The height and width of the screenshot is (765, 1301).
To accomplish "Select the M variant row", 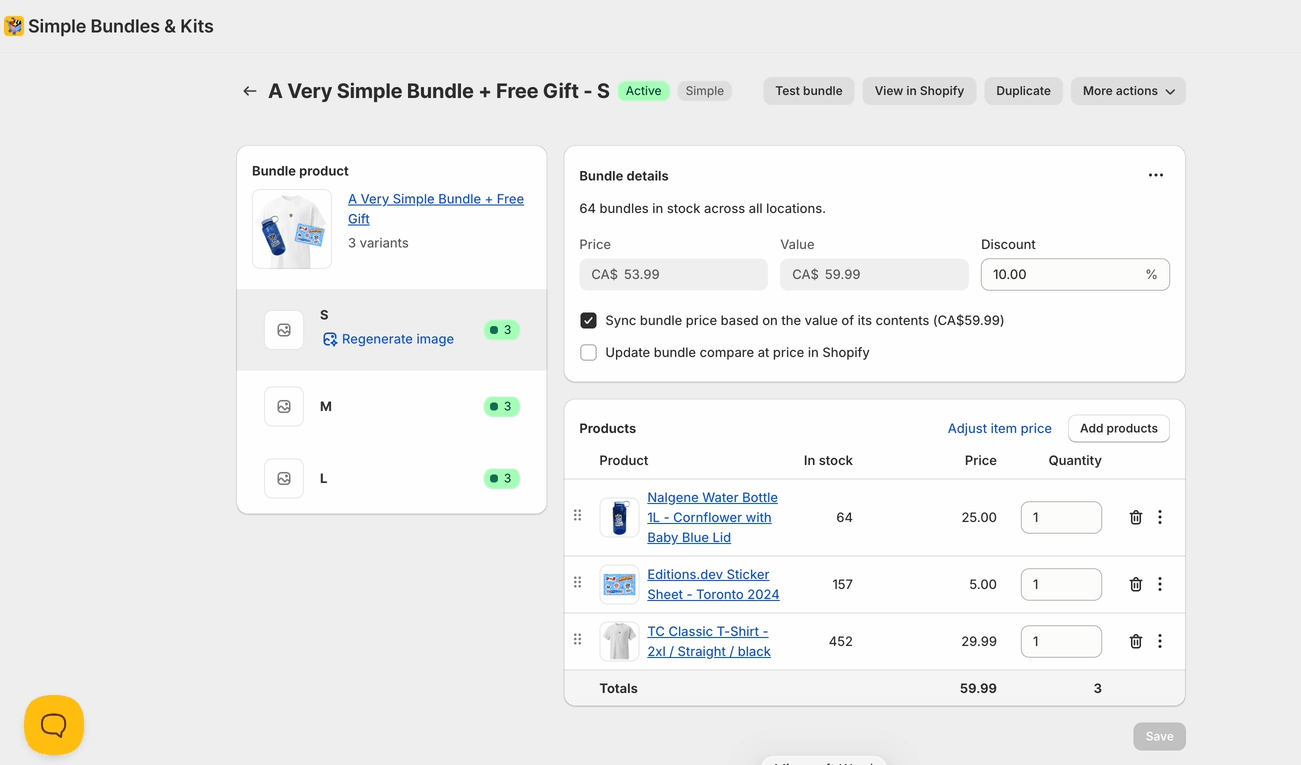I will [392, 406].
